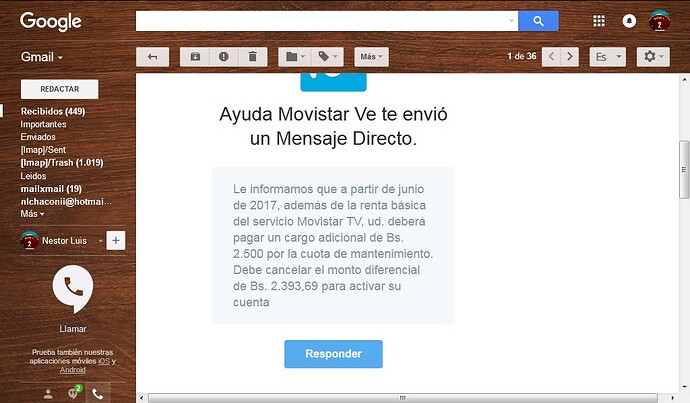This screenshot has height=403, width=690.
Task: Open the mailxmail (19) label
Action: pos(51,189)
